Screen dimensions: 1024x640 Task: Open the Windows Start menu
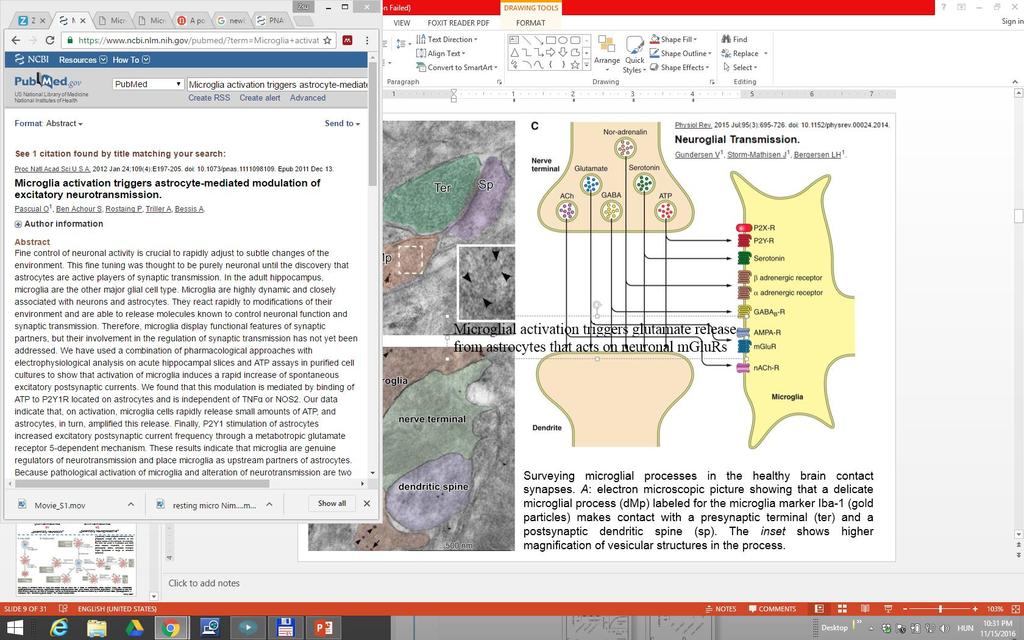coord(14,628)
